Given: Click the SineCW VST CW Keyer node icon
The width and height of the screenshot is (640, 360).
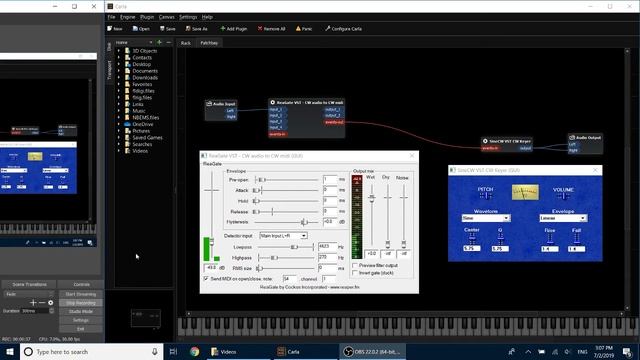Looking at the screenshot, I should (x=485, y=141).
